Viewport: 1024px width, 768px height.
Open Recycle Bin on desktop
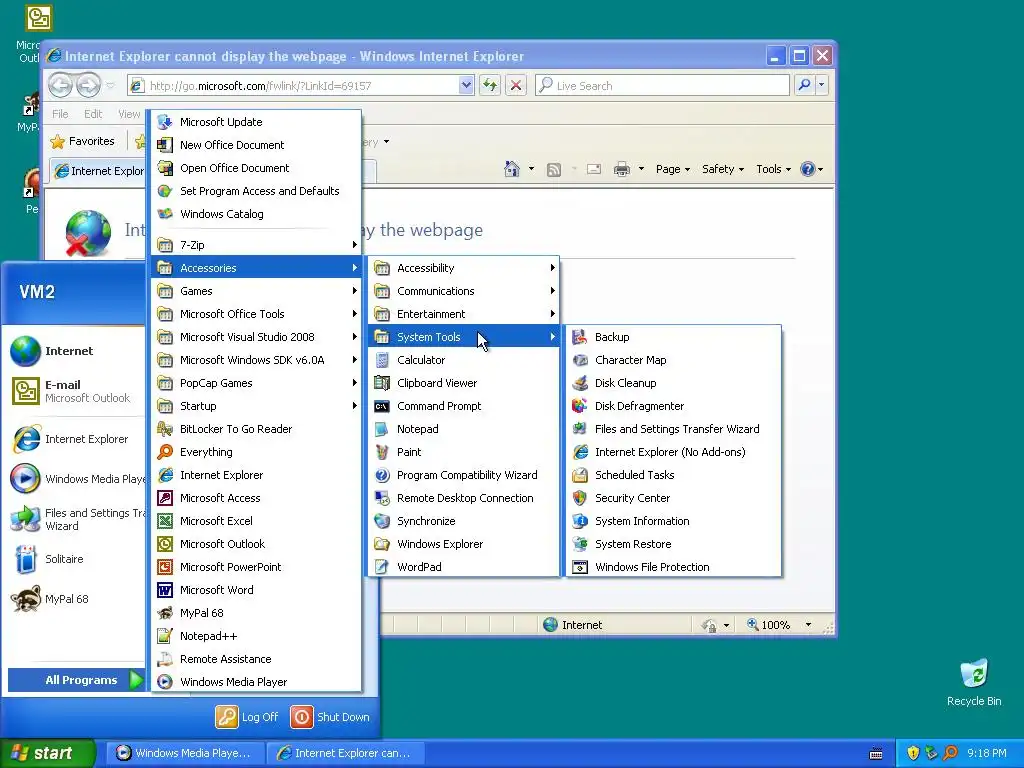tap(974, 682)
